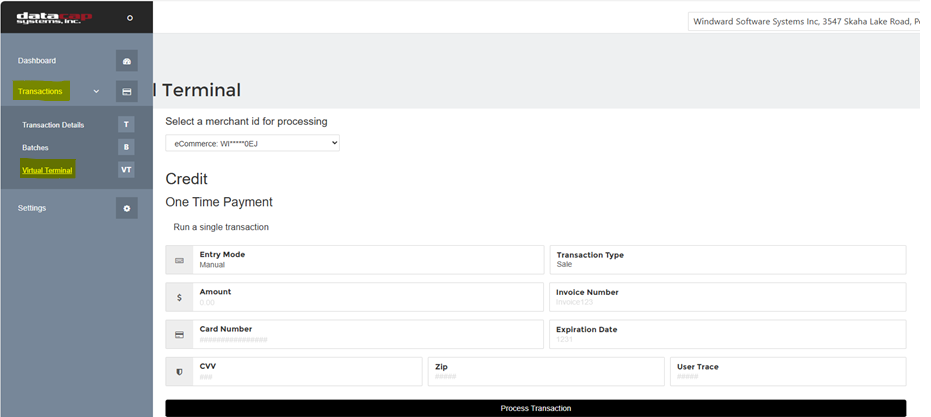This screenshot has width=931, height=417.
Task: Click 'Run a single transaction' text
Action: click(x=221, y=227)
